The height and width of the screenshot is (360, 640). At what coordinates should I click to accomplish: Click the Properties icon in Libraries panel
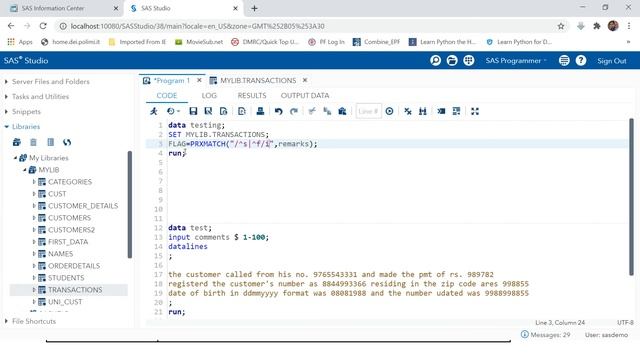(x=50, y=142)
